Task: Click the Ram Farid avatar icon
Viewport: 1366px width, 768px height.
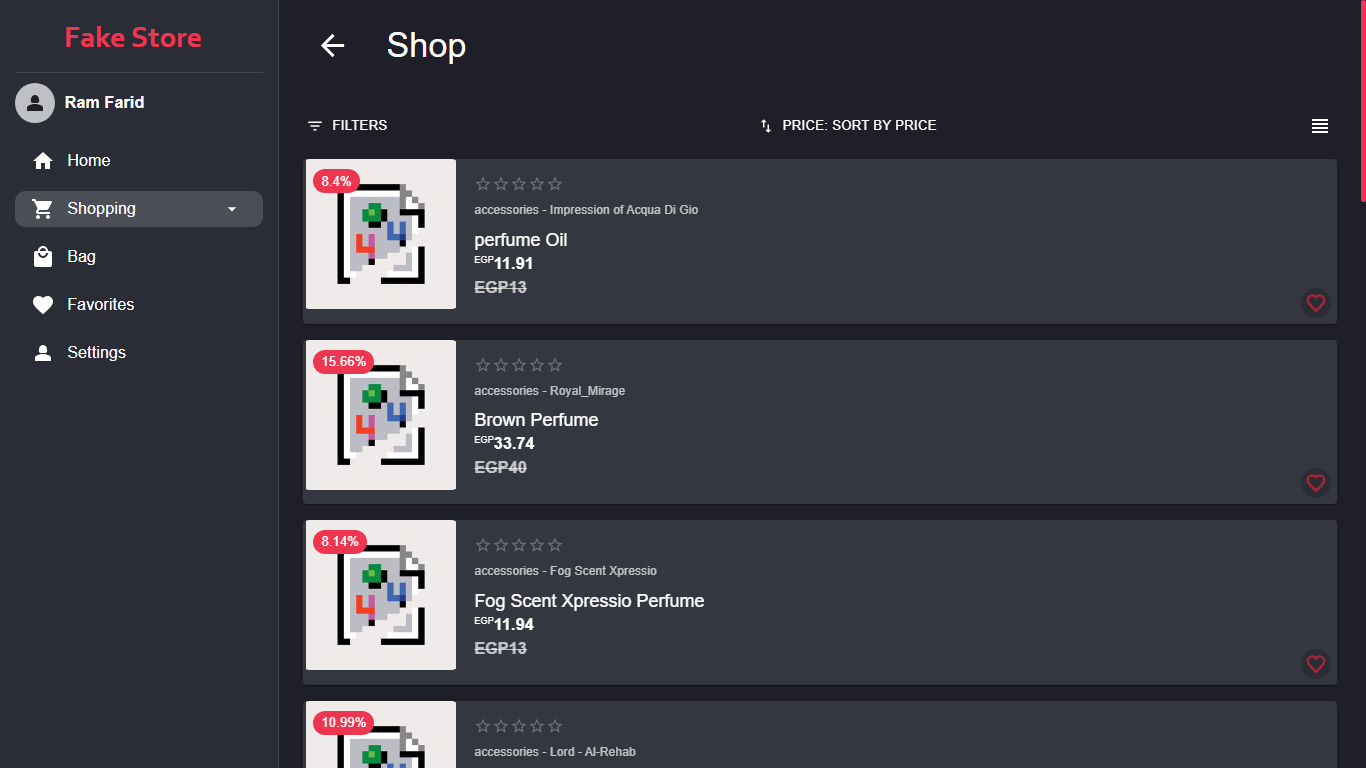Action: click(x=35, y=103)
